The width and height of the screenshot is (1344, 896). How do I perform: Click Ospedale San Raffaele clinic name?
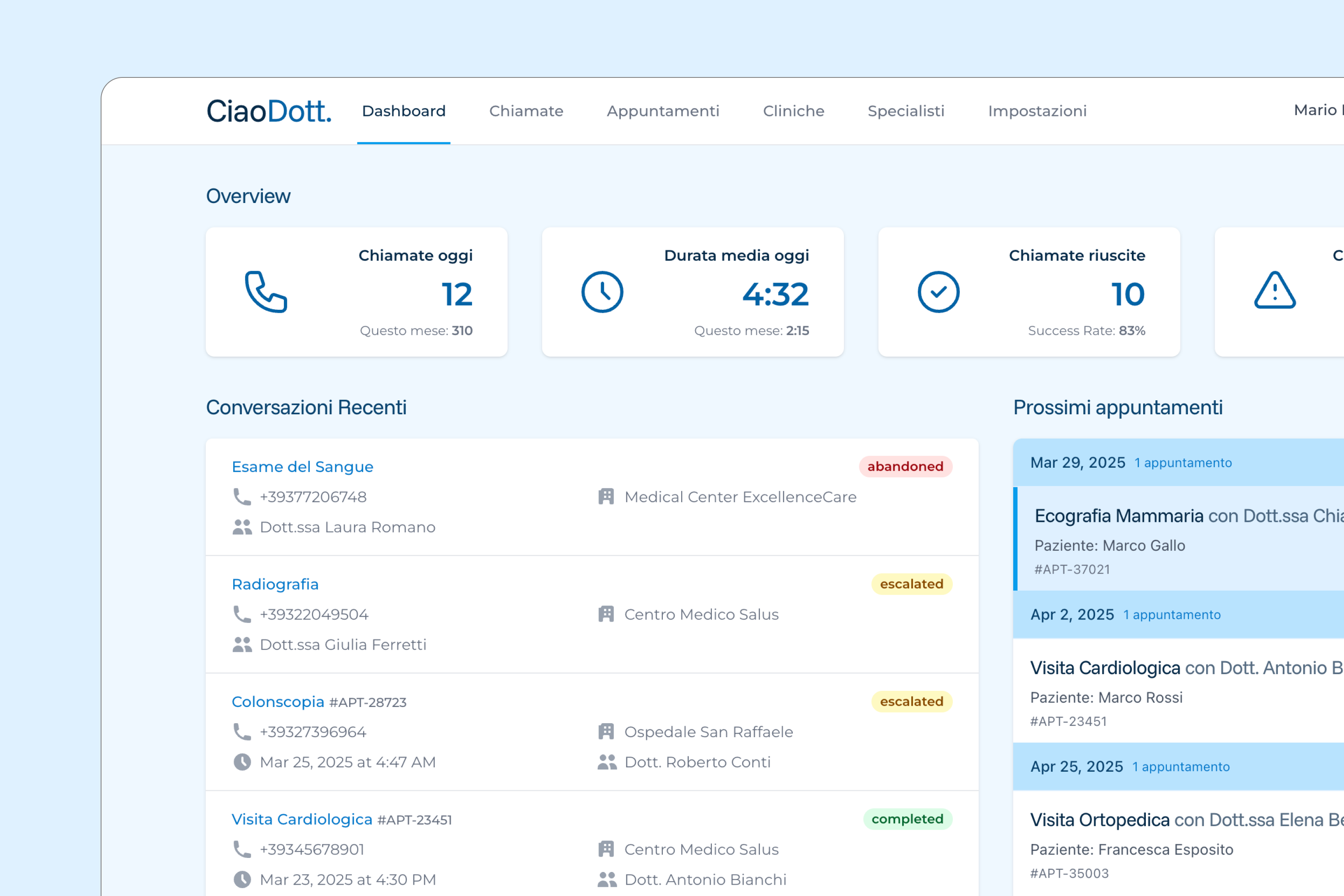coord(709,731)
